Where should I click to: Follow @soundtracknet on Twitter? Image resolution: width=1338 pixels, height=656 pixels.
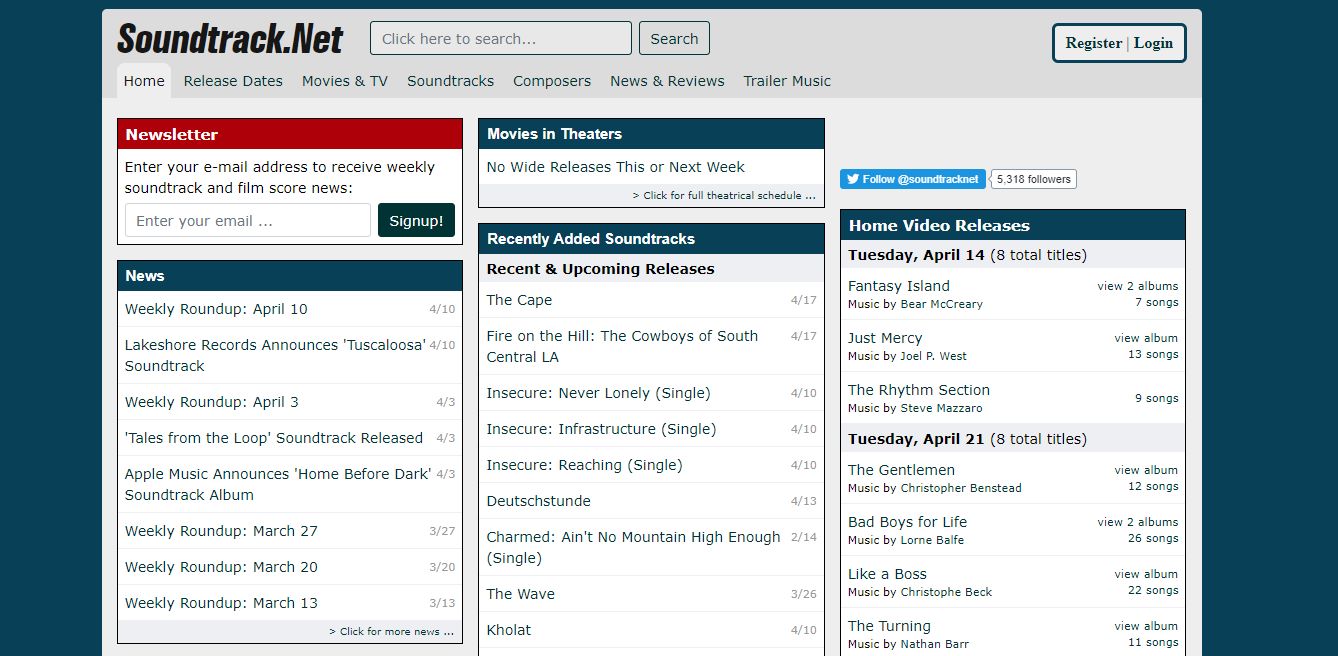coord(913,179)
